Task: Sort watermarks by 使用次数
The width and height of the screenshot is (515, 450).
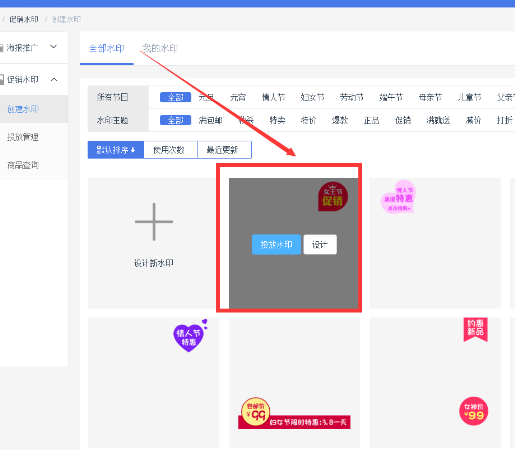Action: tap(170, 150)
